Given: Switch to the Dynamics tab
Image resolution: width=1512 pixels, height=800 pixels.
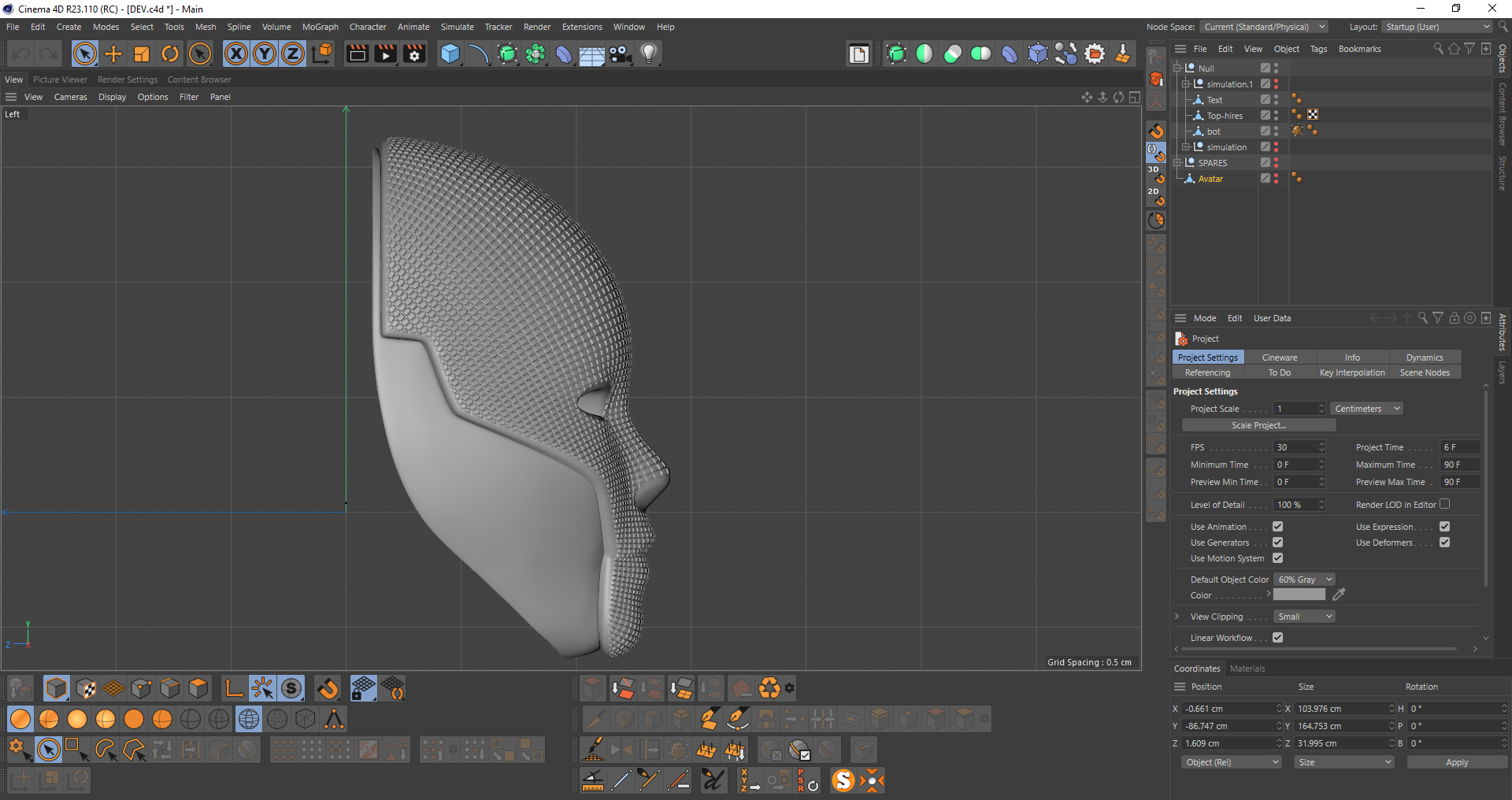Looking at the screenshot, I should point(1425,357).
